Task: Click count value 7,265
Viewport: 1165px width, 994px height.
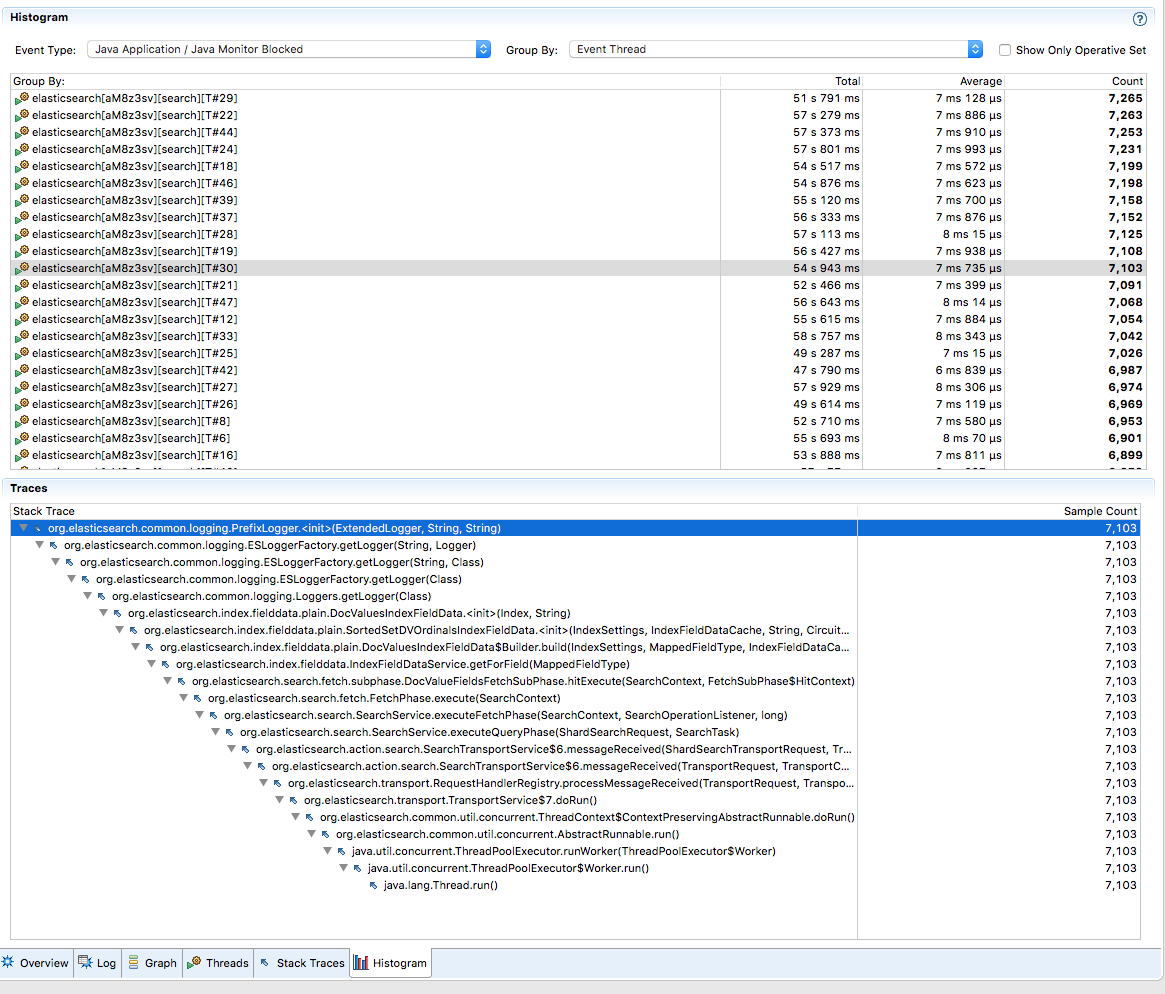Action: pyautogui.click(x=1125, y=98)
